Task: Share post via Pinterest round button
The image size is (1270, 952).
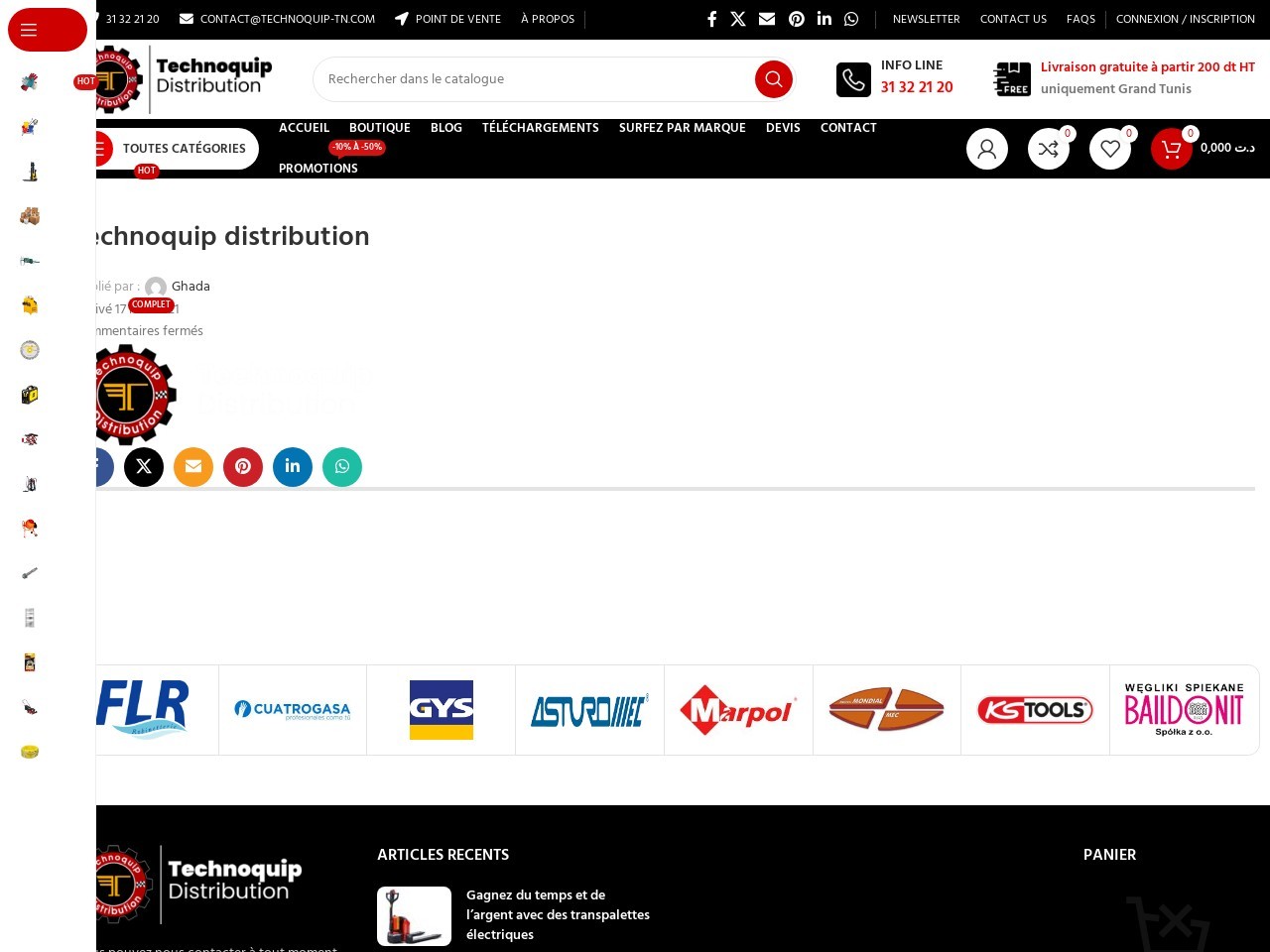Action: pyautogui.click(x=243, y=467)
